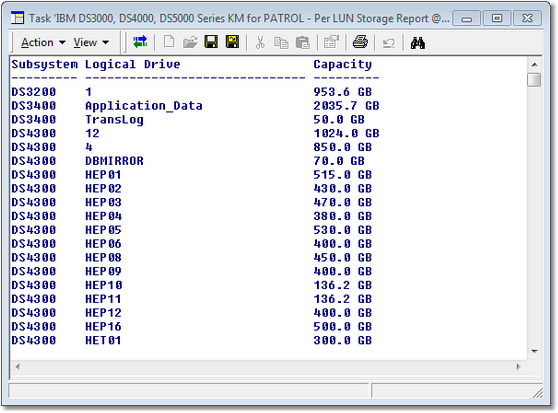Image resolution: width=558 pixels, height=413 pixels.
Task: Click the 'HEP09' logical drive
Action: tap(103, 271)
